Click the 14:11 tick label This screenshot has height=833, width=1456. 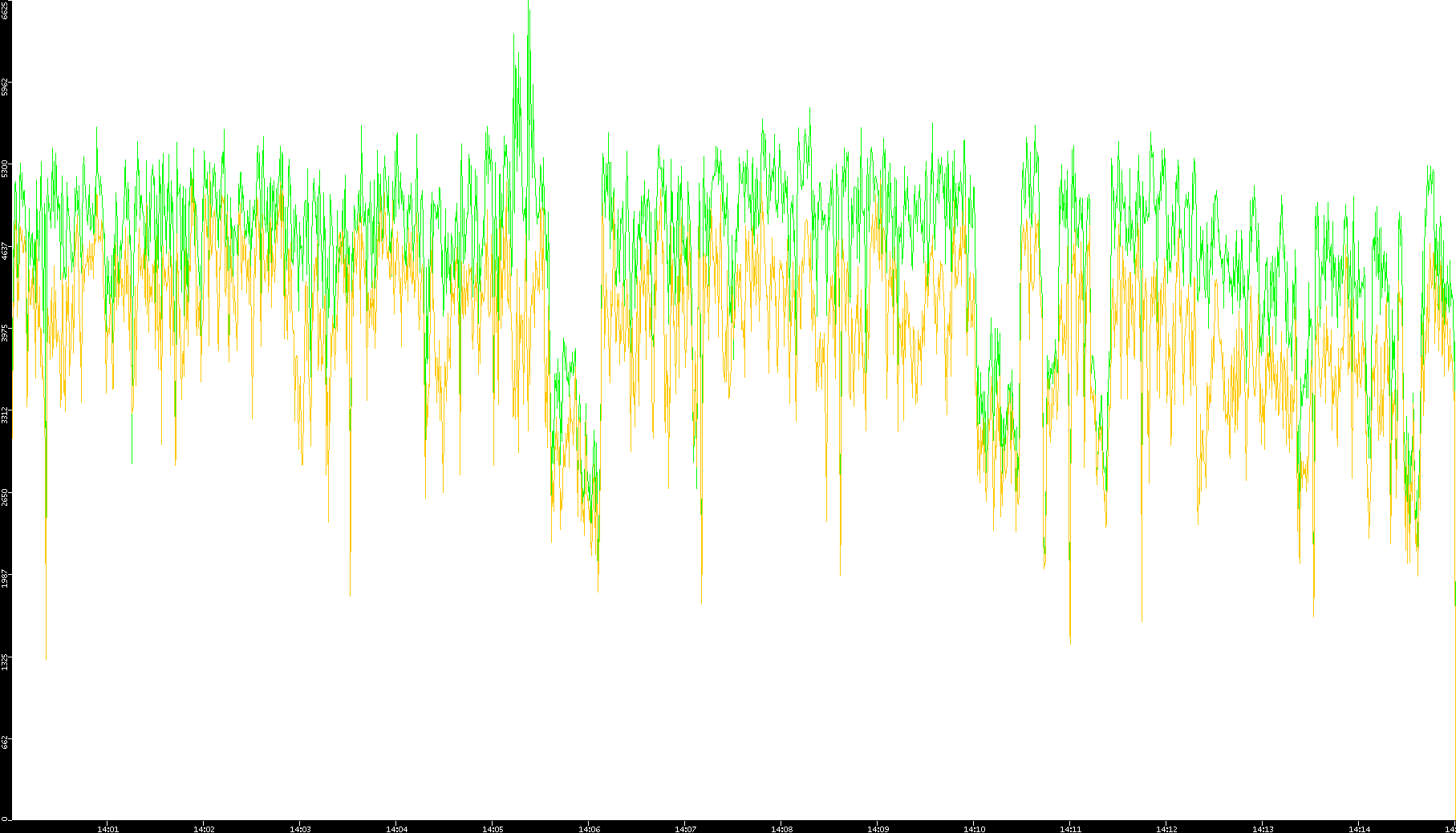click(1070, 828)
